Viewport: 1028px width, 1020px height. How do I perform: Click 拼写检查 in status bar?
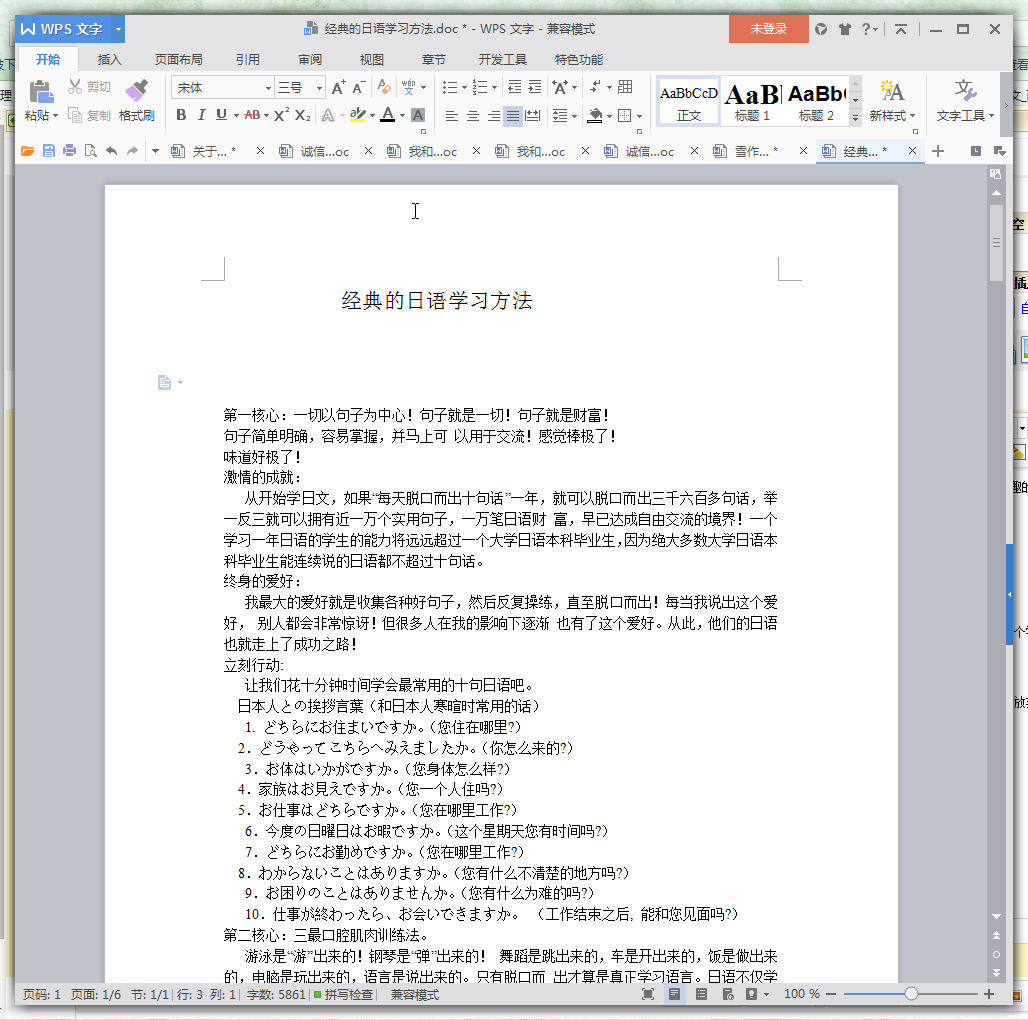[344, 994]
